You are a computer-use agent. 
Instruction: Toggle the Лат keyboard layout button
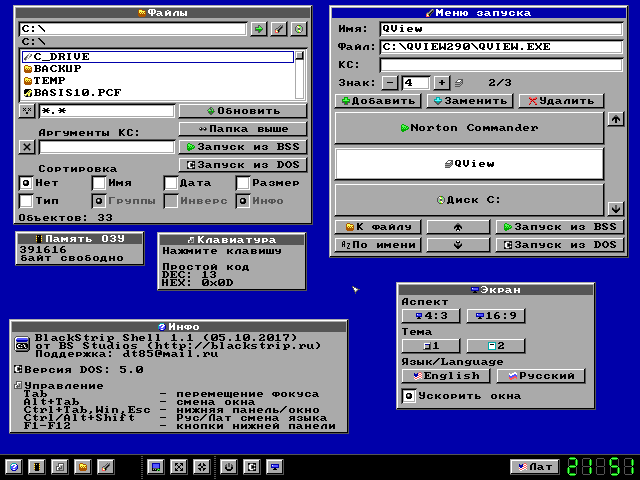tap(535, 467)
